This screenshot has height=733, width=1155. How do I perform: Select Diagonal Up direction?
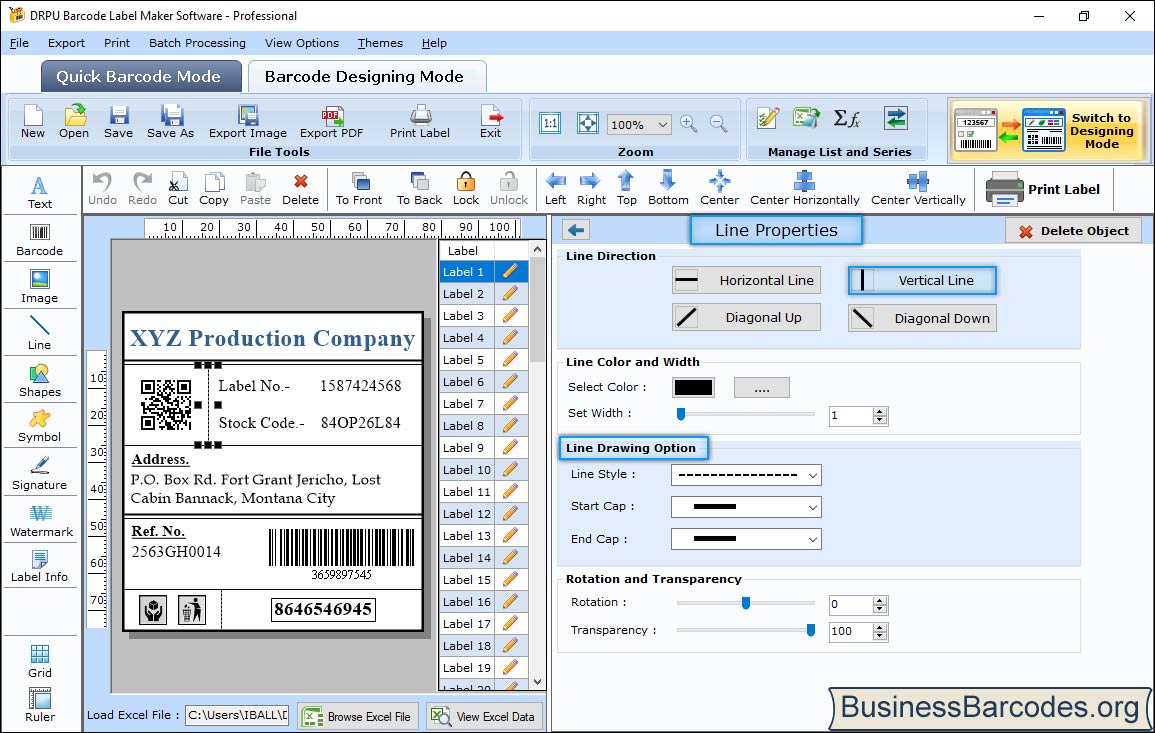pos(746,318)
